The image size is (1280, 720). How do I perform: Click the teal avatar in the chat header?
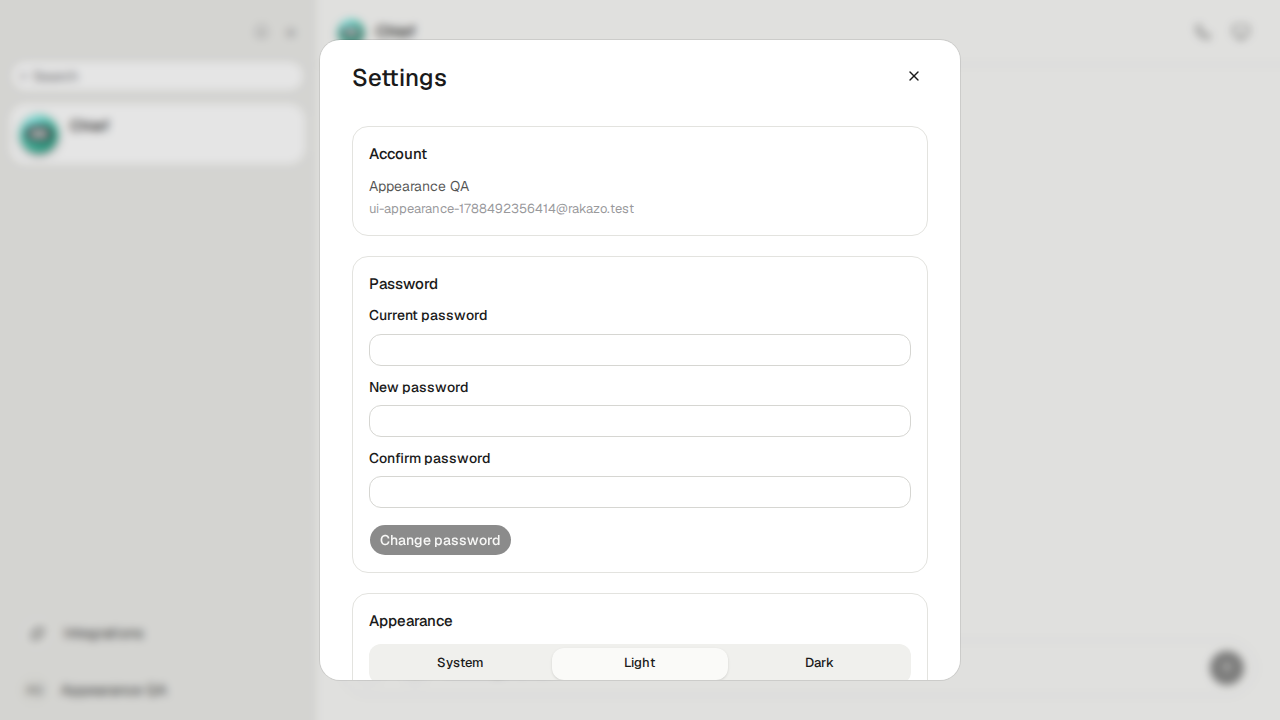click(x=351, y=32)
